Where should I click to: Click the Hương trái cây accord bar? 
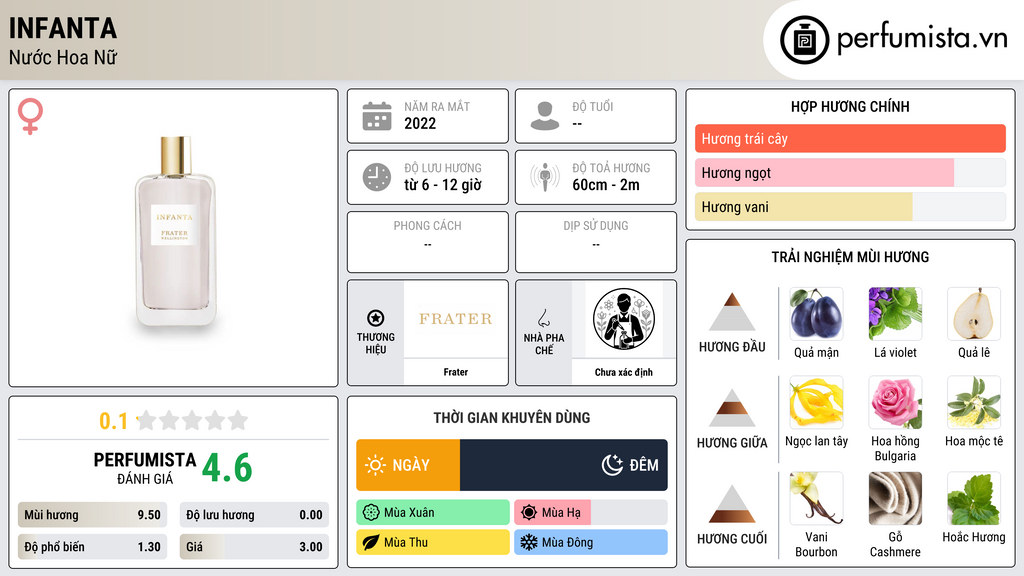(850, 138)
